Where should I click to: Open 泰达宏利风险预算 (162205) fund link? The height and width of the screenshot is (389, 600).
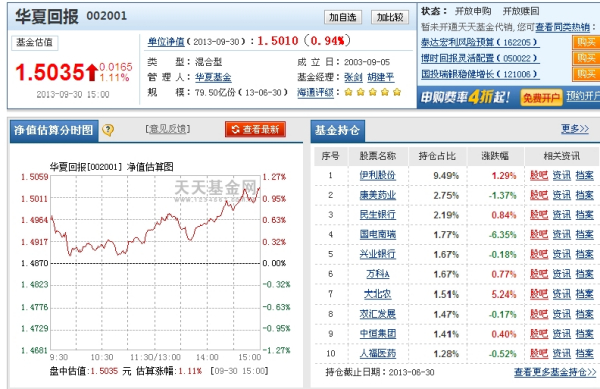480,42
